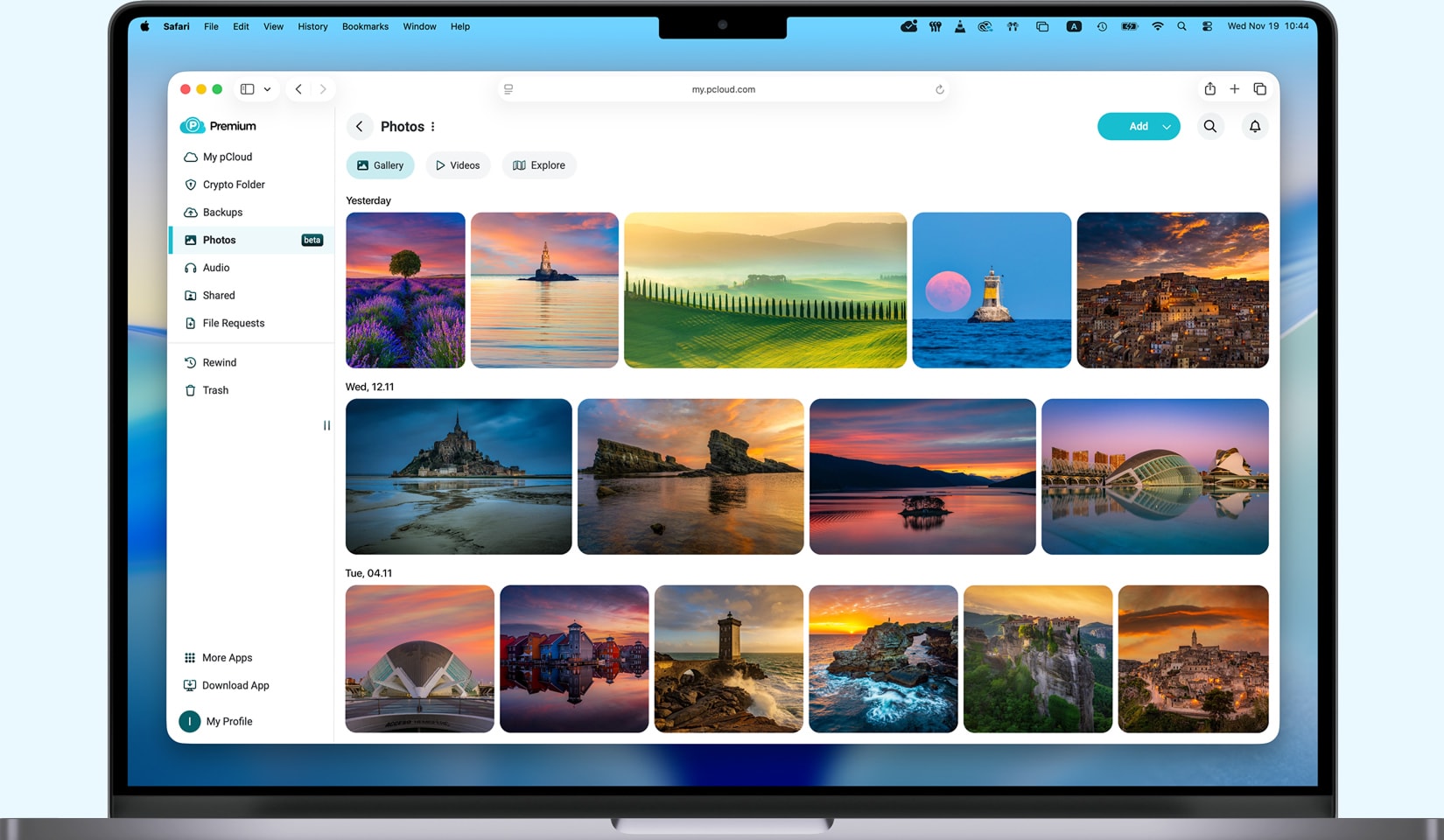Screen dimensions: 1444x840
Task: Click Download App link
Action: (x=235, y=686)
